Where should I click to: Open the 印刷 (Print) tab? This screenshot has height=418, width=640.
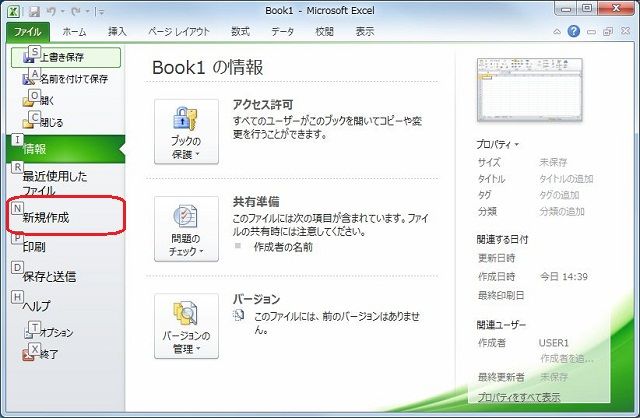tap(65, 246)
